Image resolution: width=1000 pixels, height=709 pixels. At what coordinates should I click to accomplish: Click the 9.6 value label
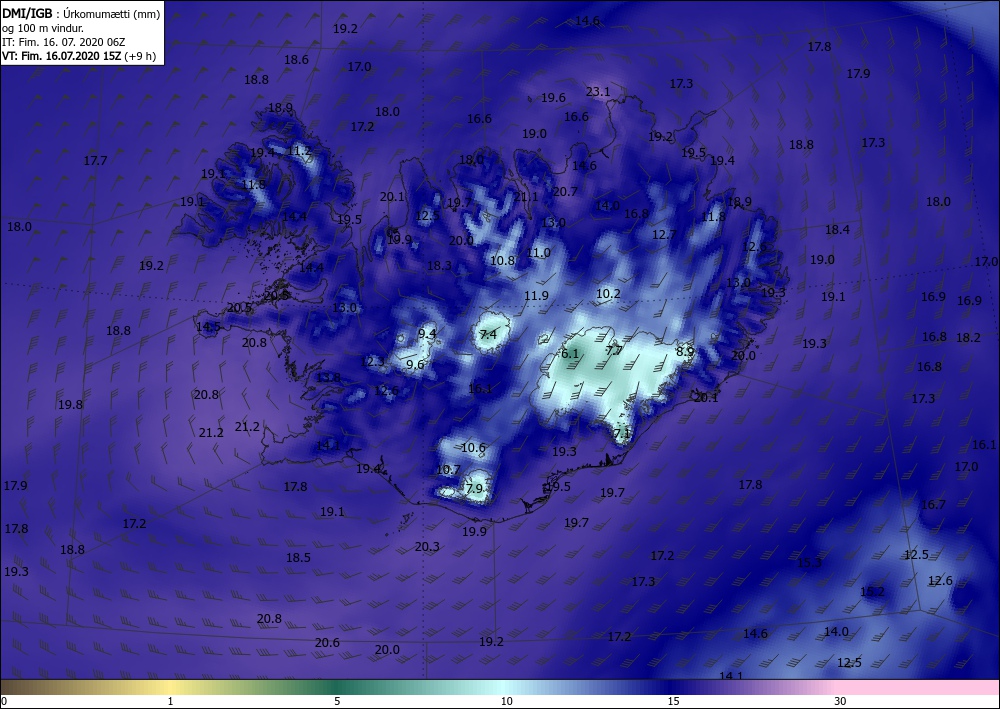415,365
